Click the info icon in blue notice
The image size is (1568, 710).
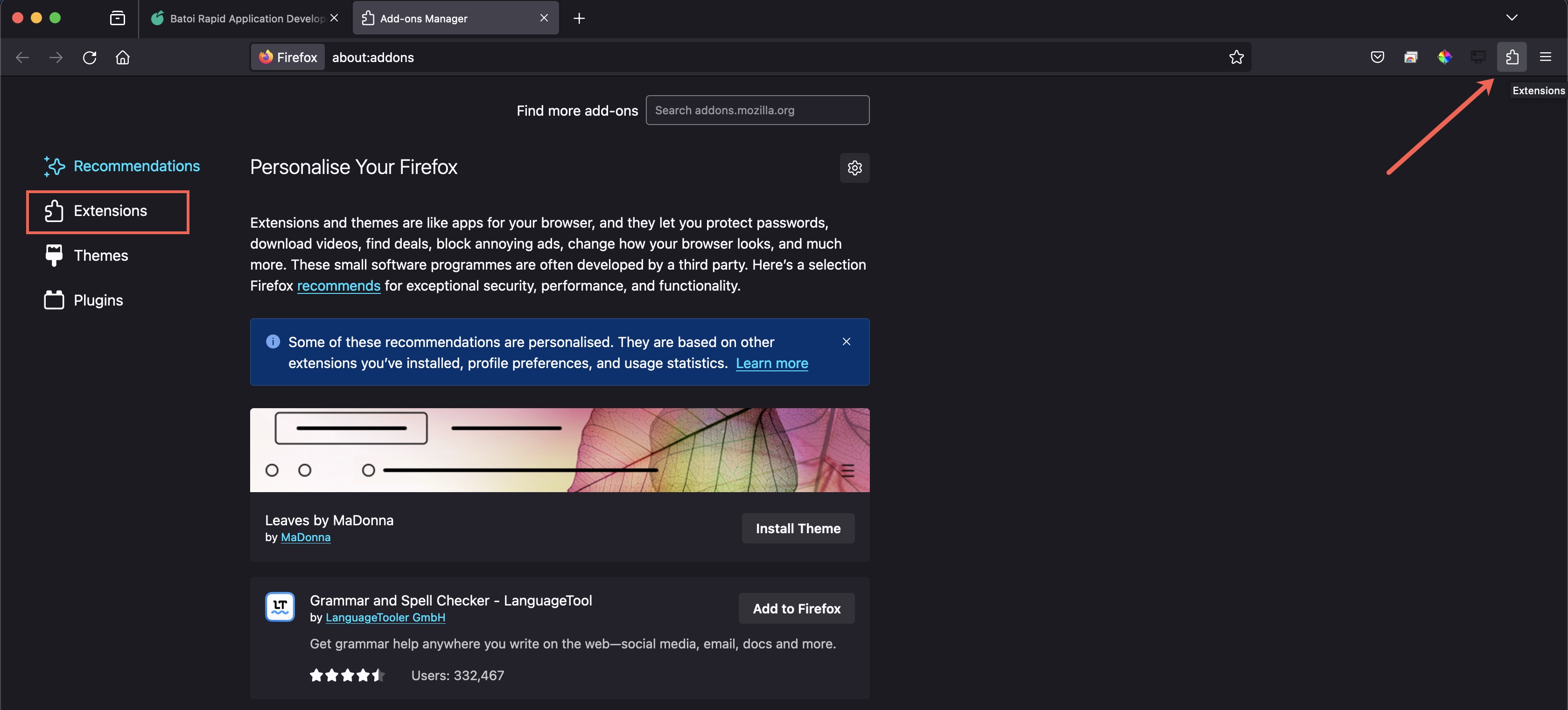coord(273,341)
